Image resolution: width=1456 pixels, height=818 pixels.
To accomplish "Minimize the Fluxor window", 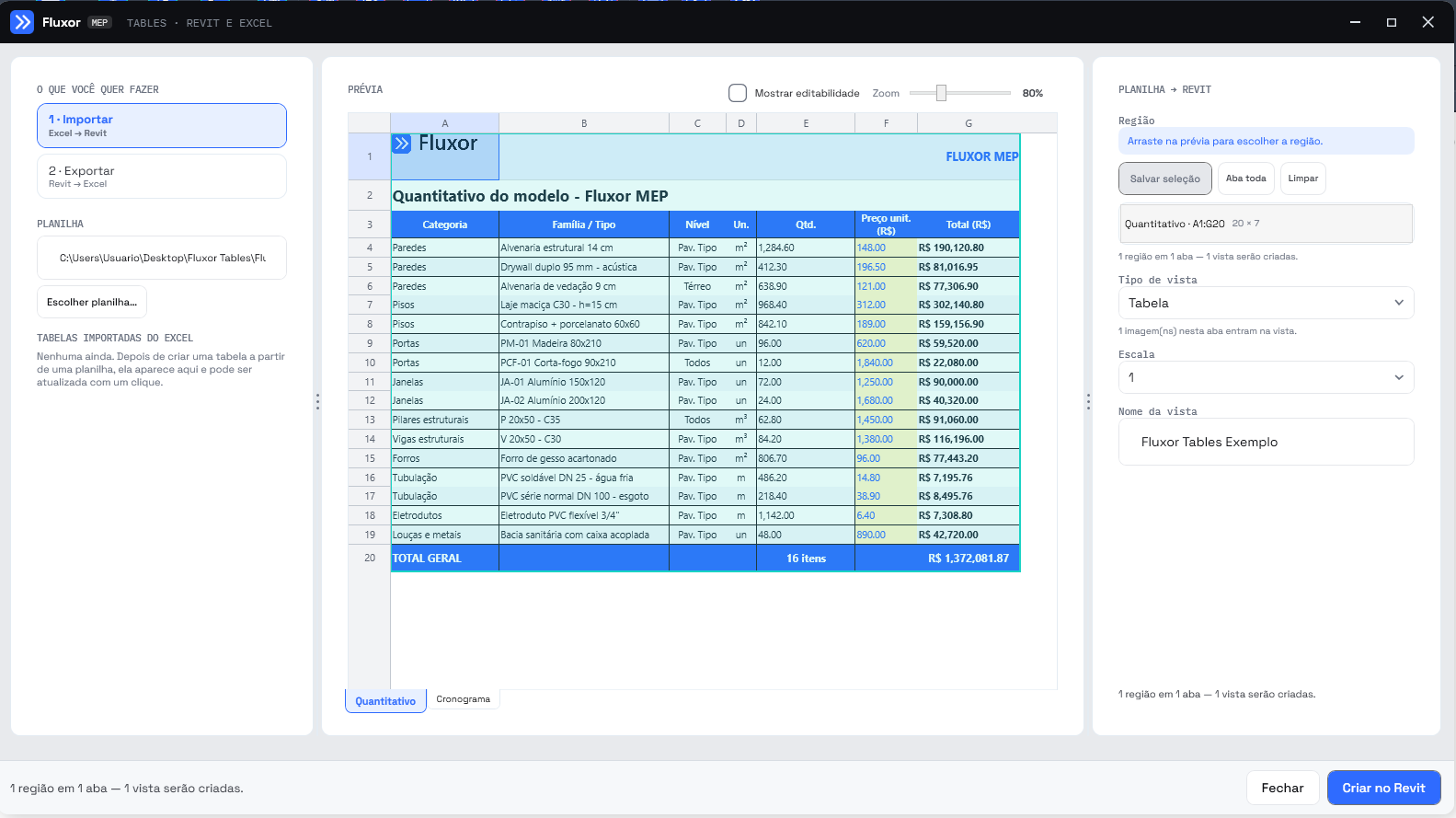I will click(1355, 22).
